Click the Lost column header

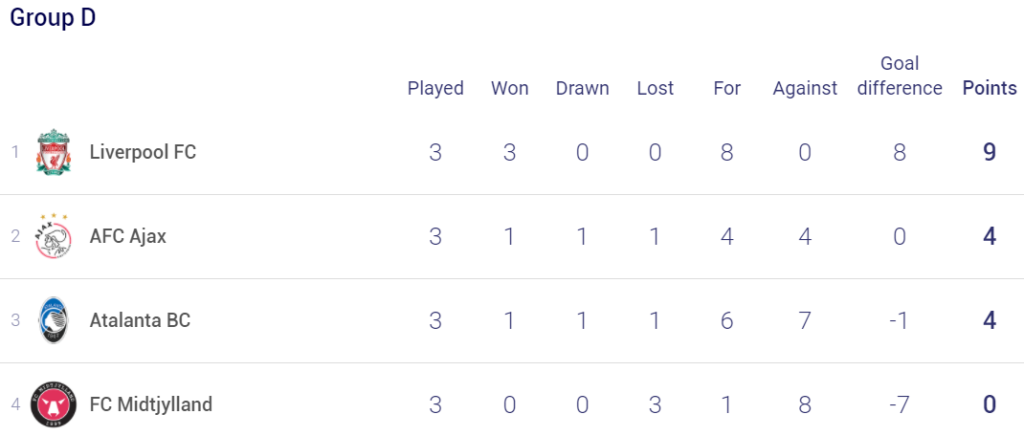click(655, 88)
